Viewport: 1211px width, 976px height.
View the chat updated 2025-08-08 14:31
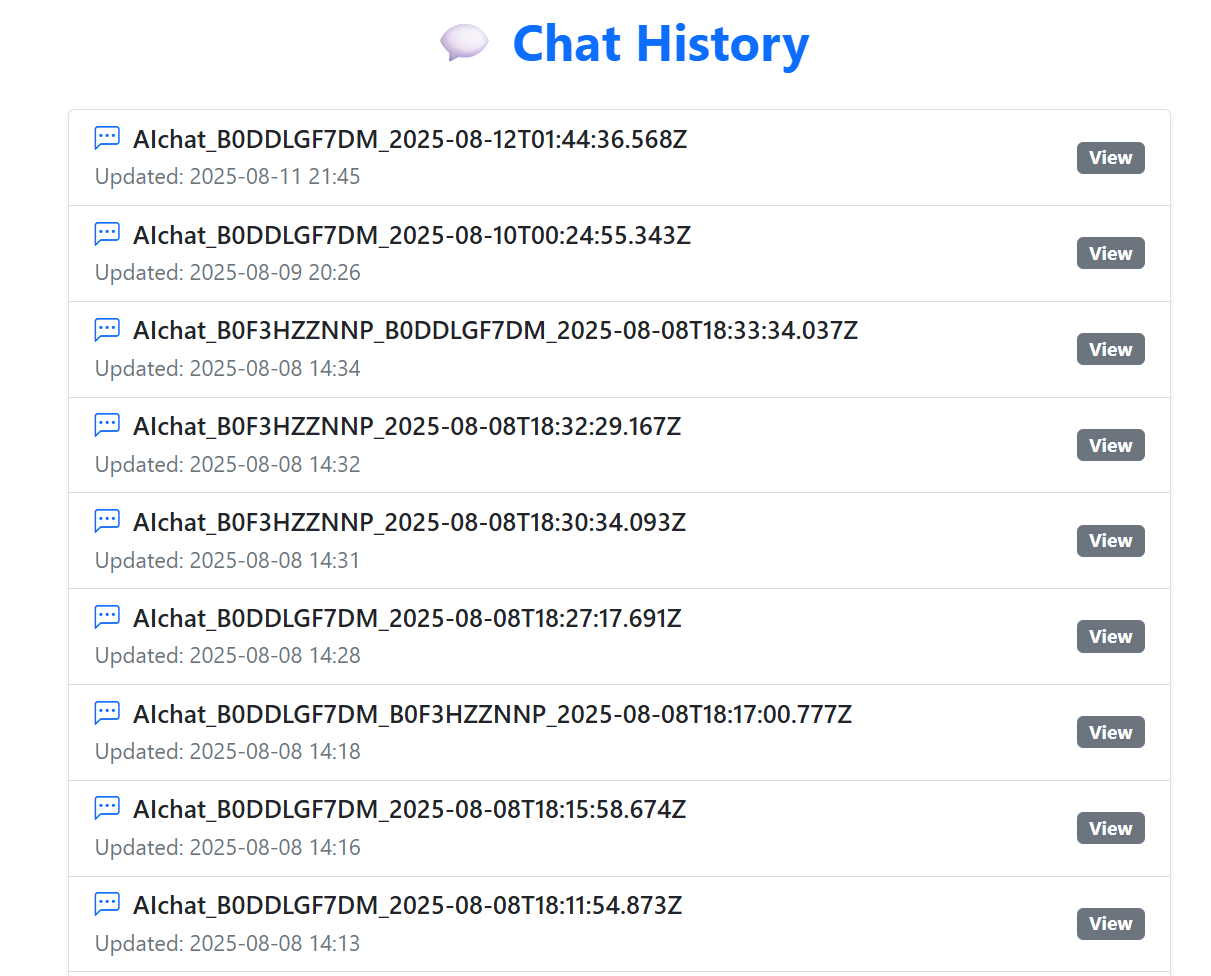(x=1110, y=541)
